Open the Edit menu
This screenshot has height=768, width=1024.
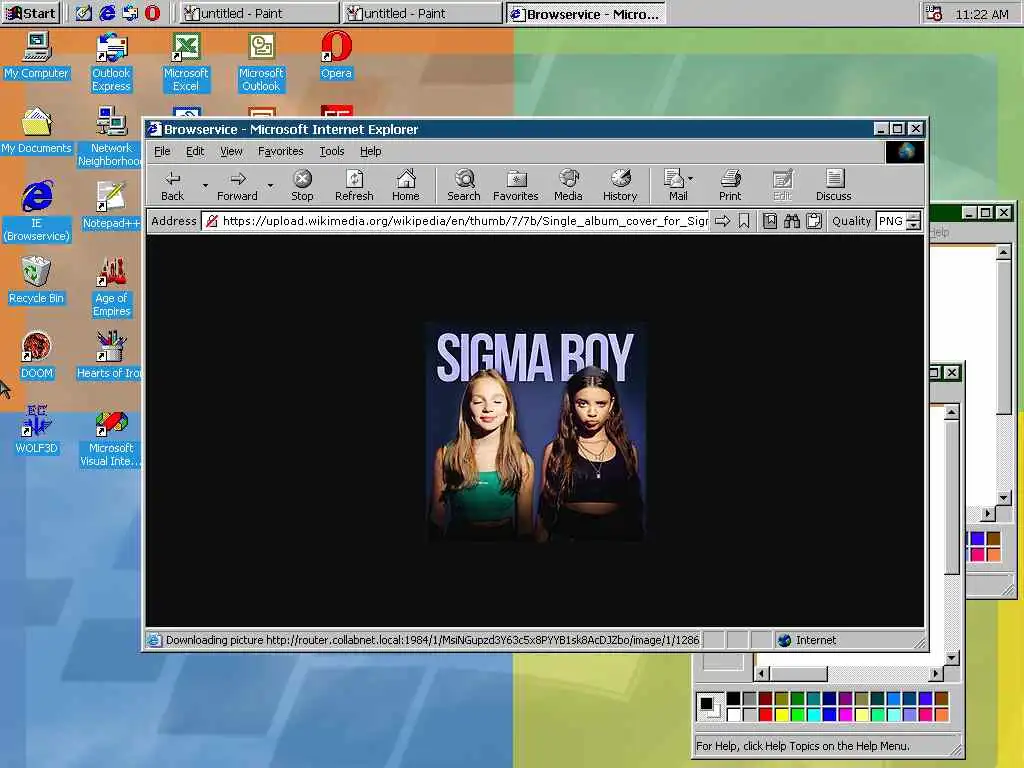(x=195, y=152)
